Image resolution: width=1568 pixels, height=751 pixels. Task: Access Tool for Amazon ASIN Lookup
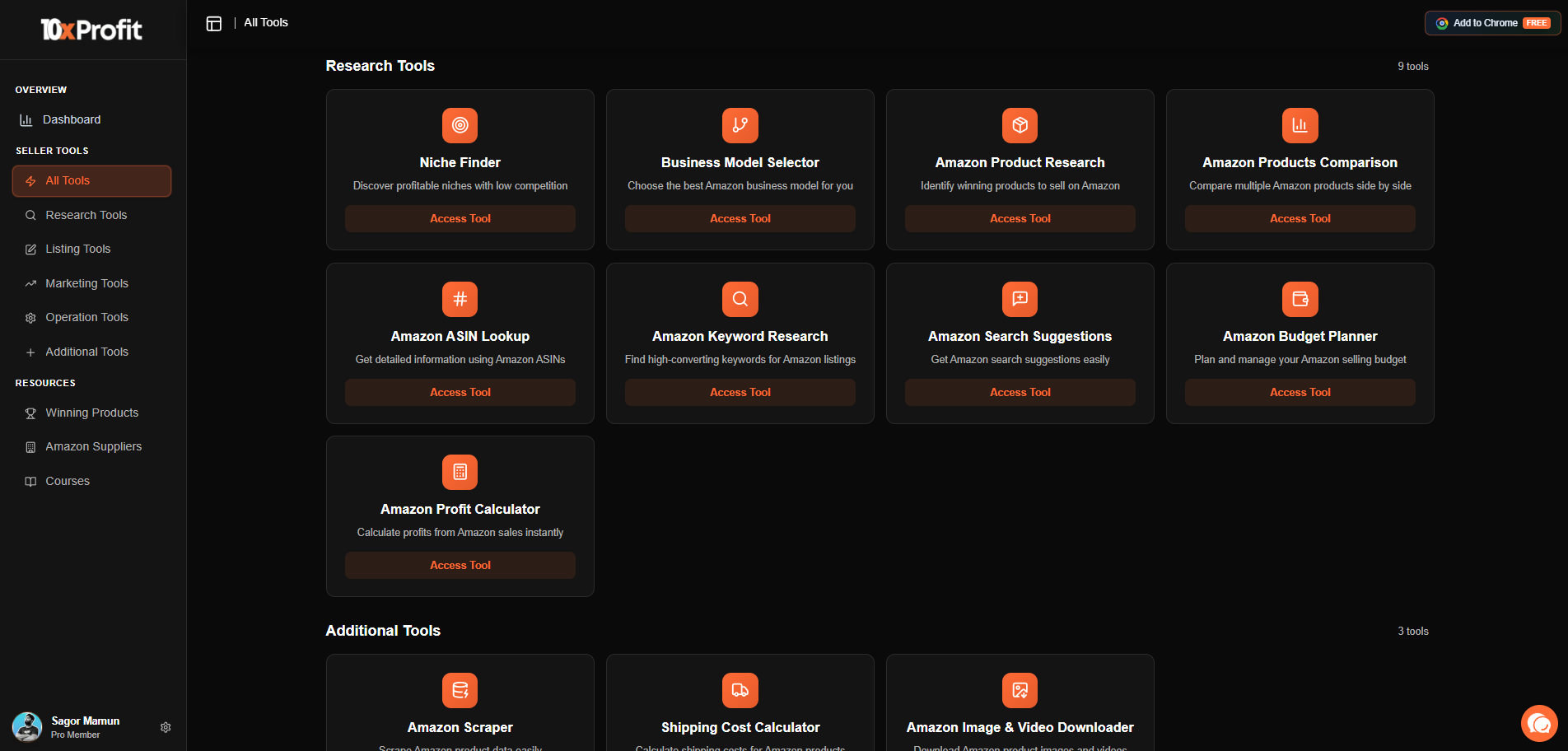460,392
